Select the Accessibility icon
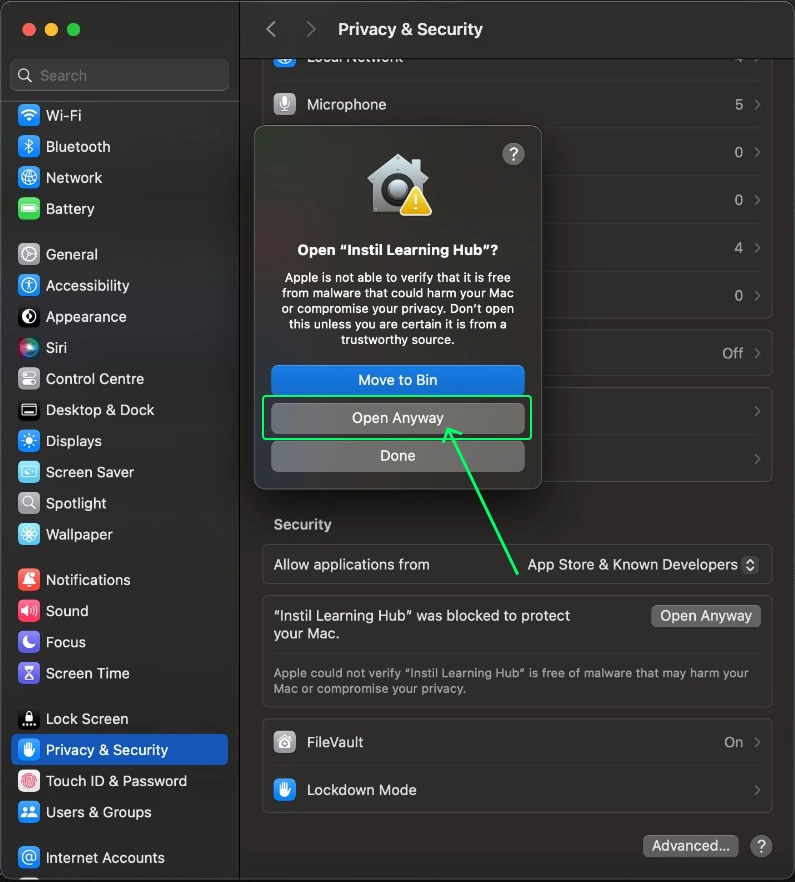 (x=29, y=285)
